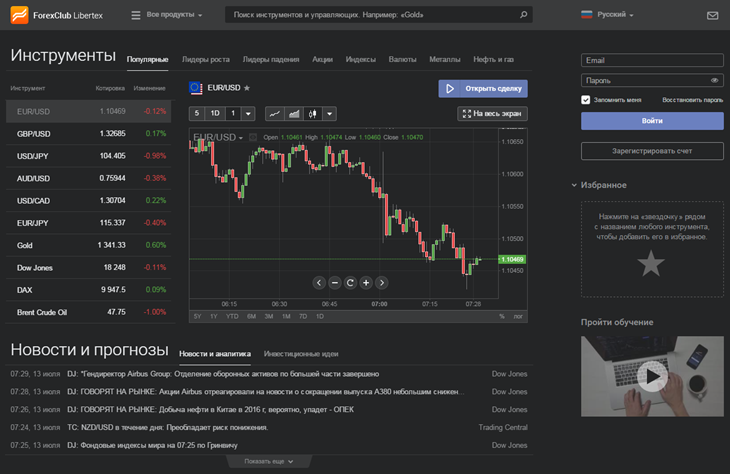This screenshot has width=730, height=474.
Task: Select the candlestick chart type icon
Action: pyautogui.click(x=312, y=114)
